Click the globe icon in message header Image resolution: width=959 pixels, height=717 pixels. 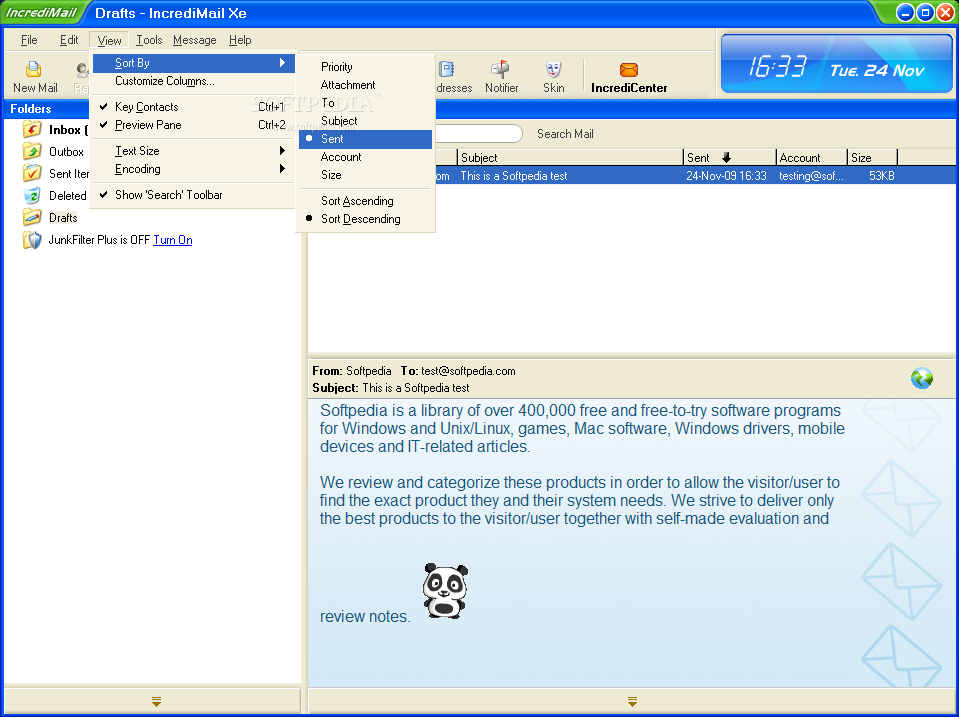tap(922, 378)
